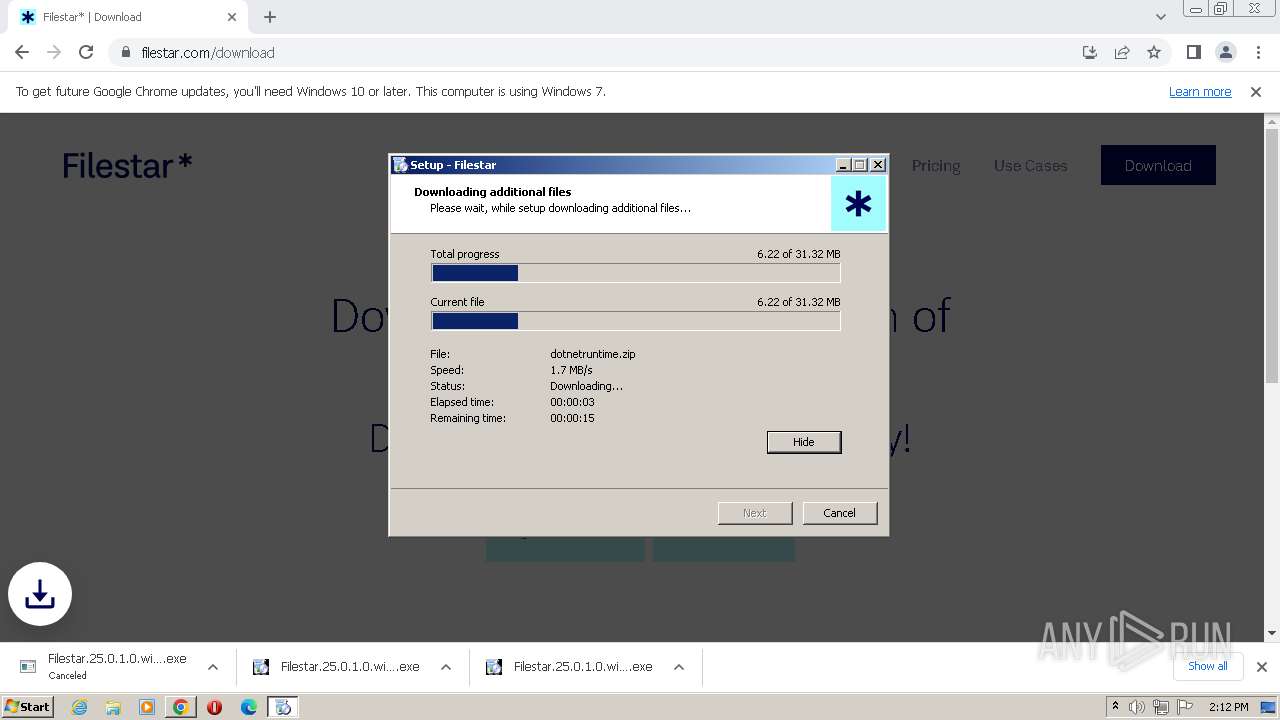Open the Learn more link
The width and height of the screenshot is (1280, 720).
(1200, 91)
